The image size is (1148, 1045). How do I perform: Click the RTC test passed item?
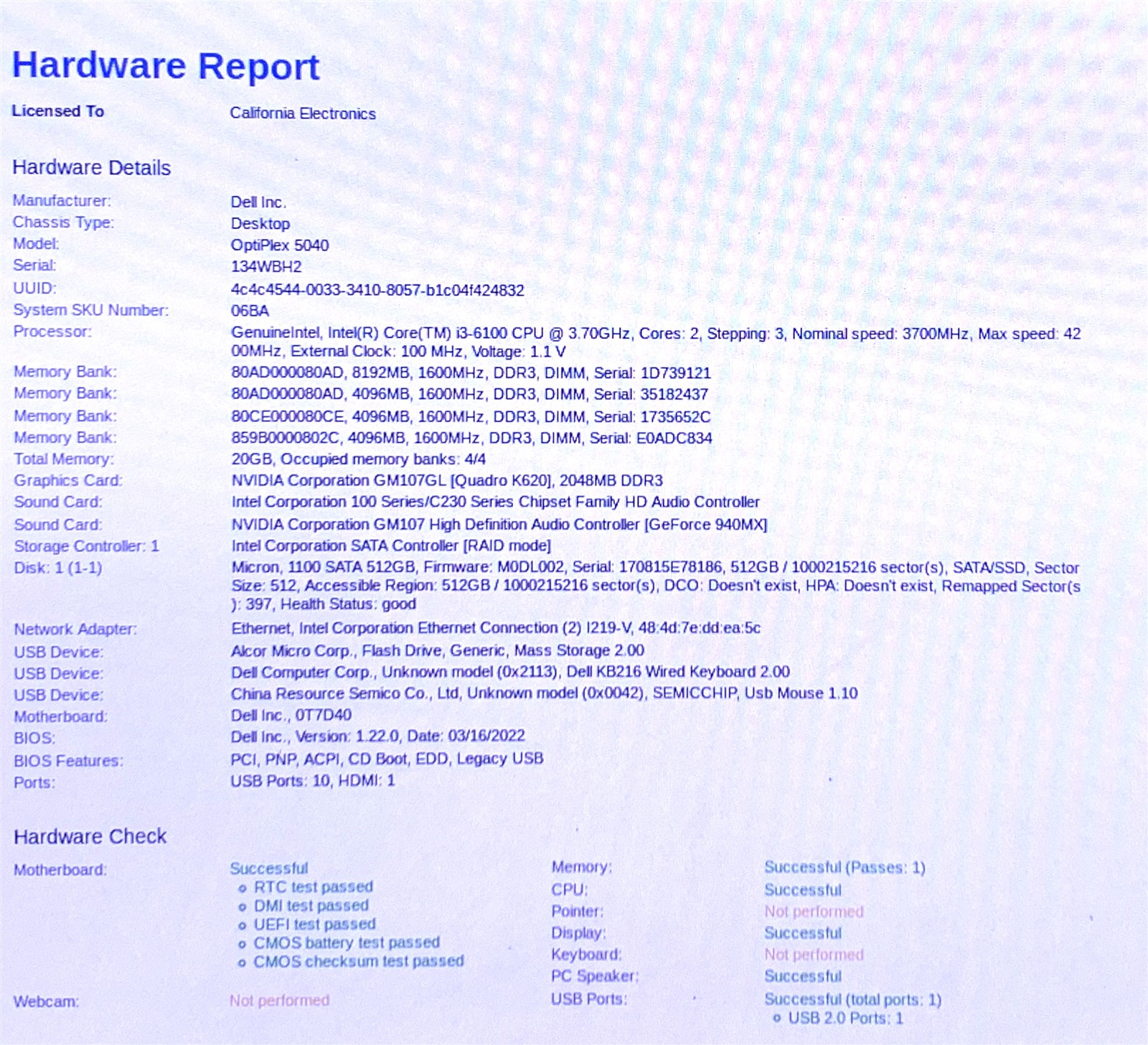coord(314,887)
